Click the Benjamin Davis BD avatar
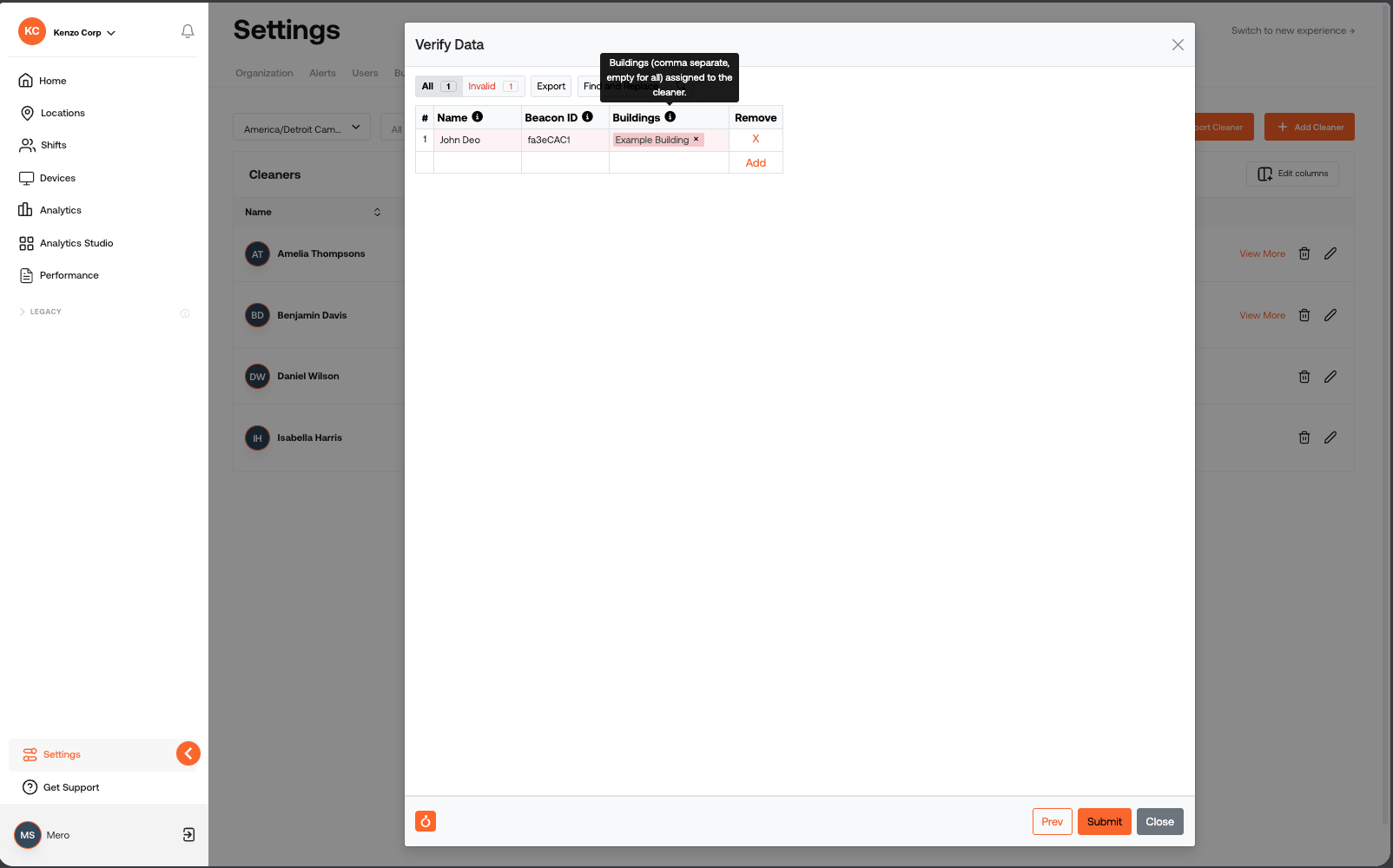This screenshot has height=868, width=1393. 257,315
